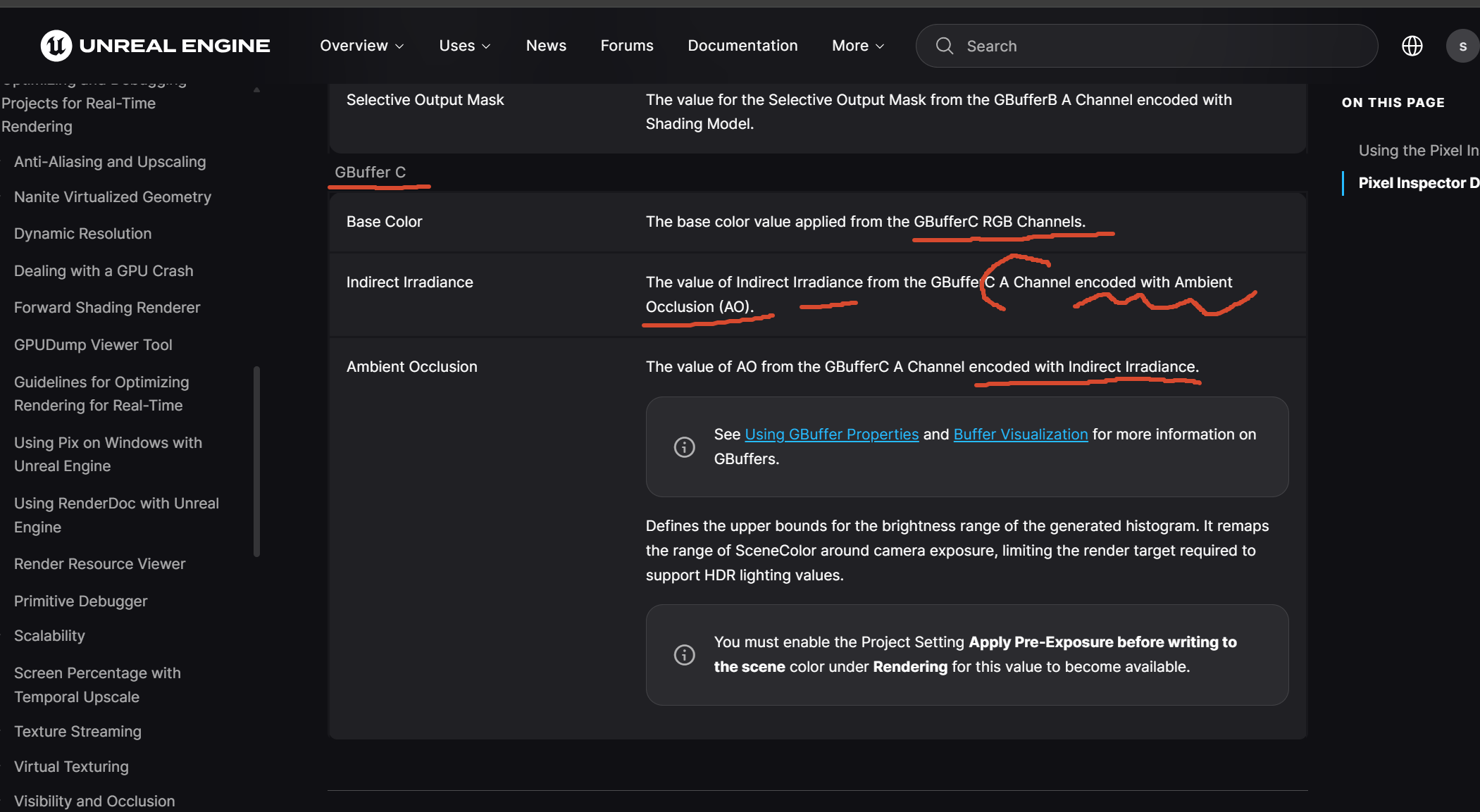Open Virtual Texturing sidebar page
Image resolution: width=1480 pixels, height=812 pixels.
(71, 767)
